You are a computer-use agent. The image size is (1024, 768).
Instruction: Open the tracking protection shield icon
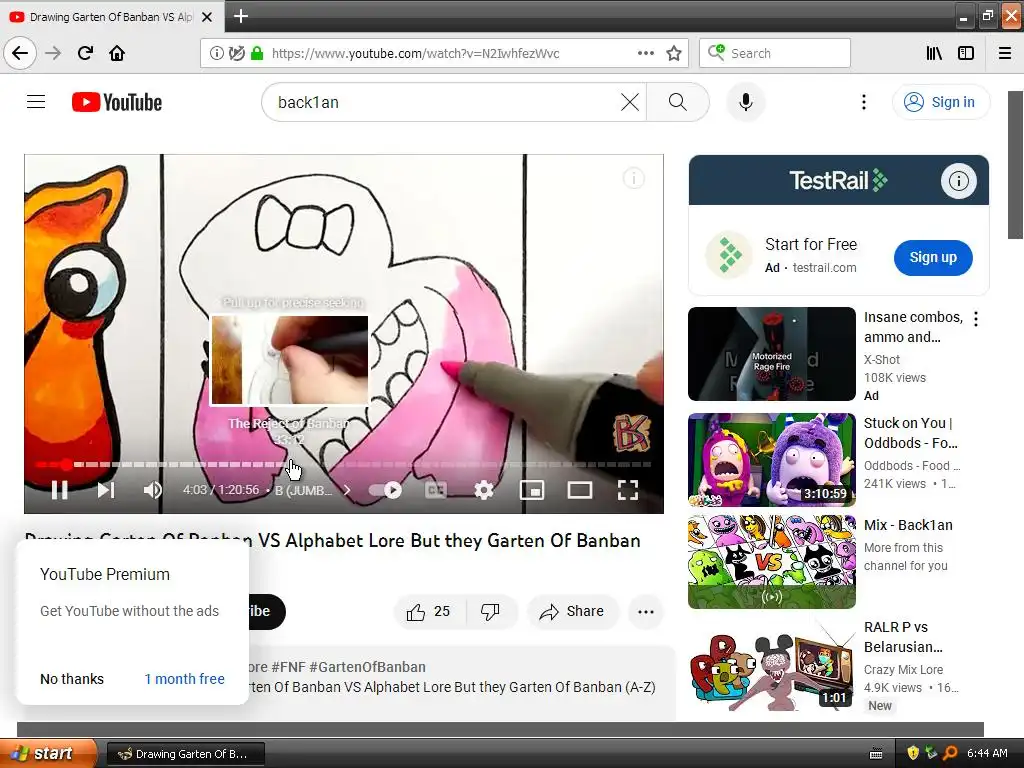pyautogui.click(x=236, y=54)
